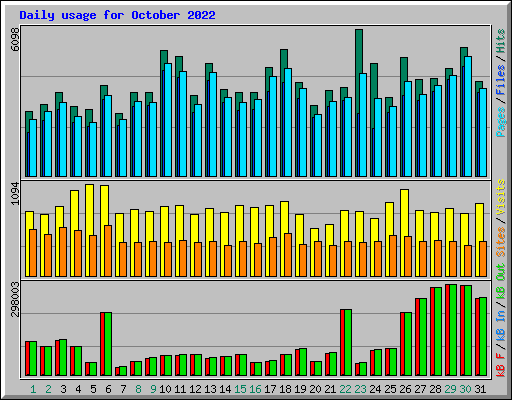Click the 'Sites' legend label

[x=501, y=242]
